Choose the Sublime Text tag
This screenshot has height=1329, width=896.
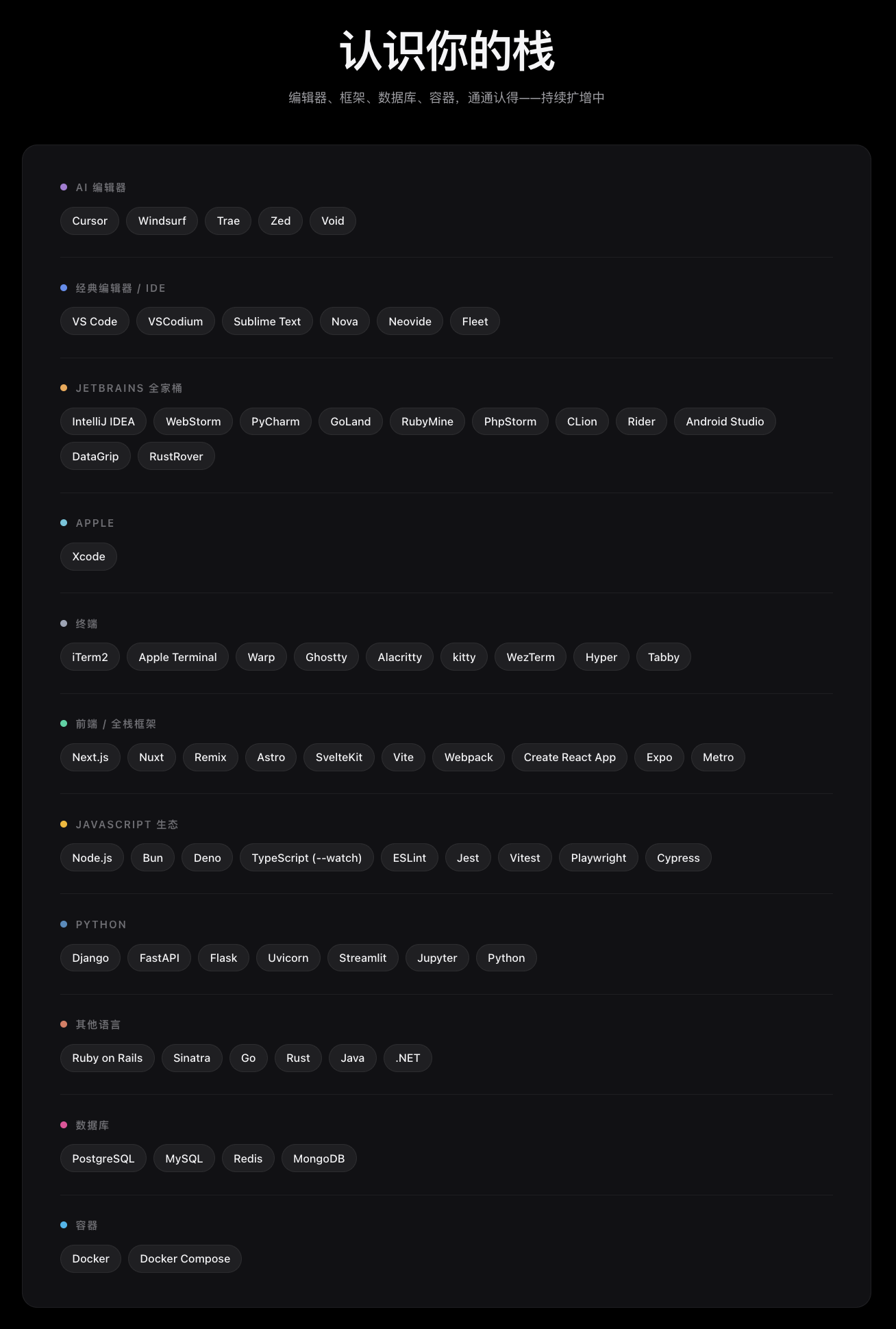point(267,321)
